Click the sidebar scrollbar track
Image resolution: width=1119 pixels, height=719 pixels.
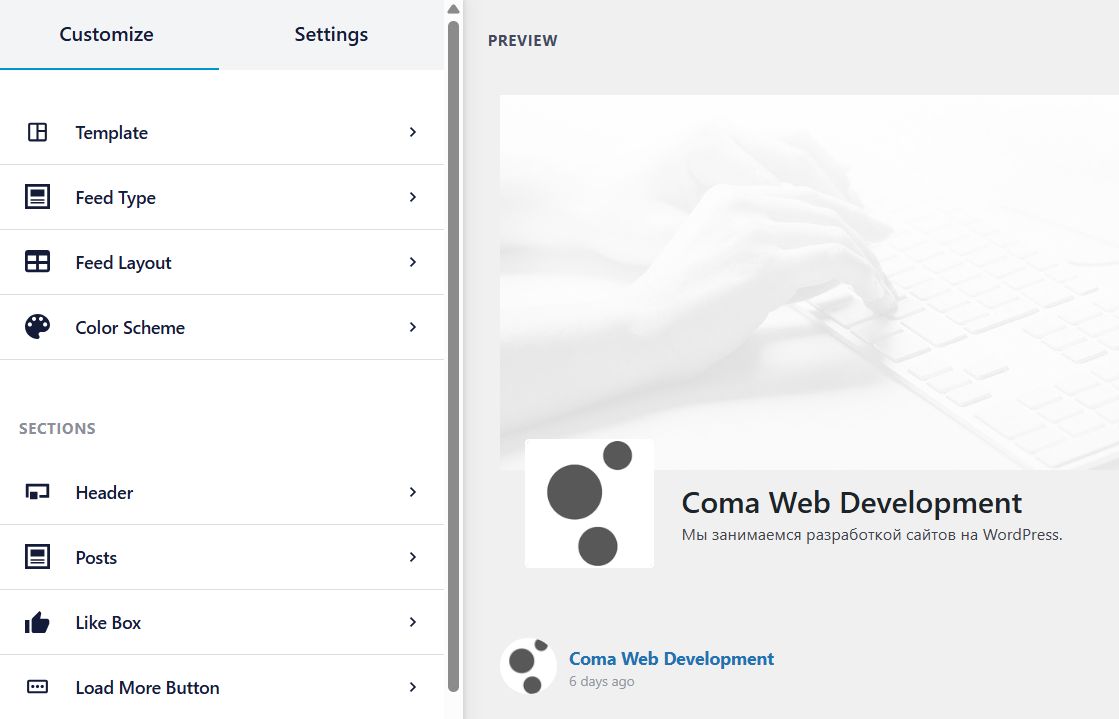click(x=453, y=400)
